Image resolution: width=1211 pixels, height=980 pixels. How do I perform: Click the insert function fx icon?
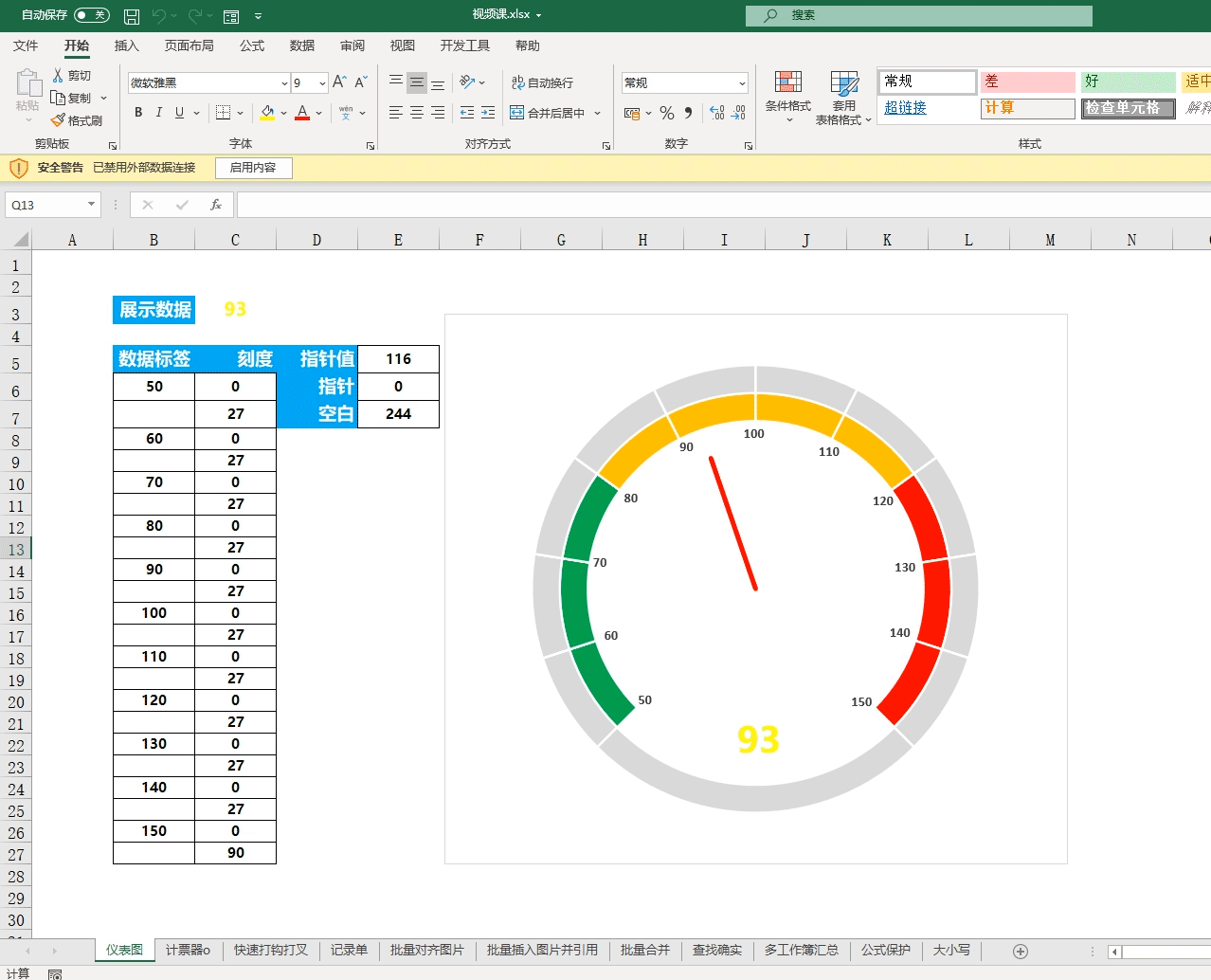(x=216, y=205)
